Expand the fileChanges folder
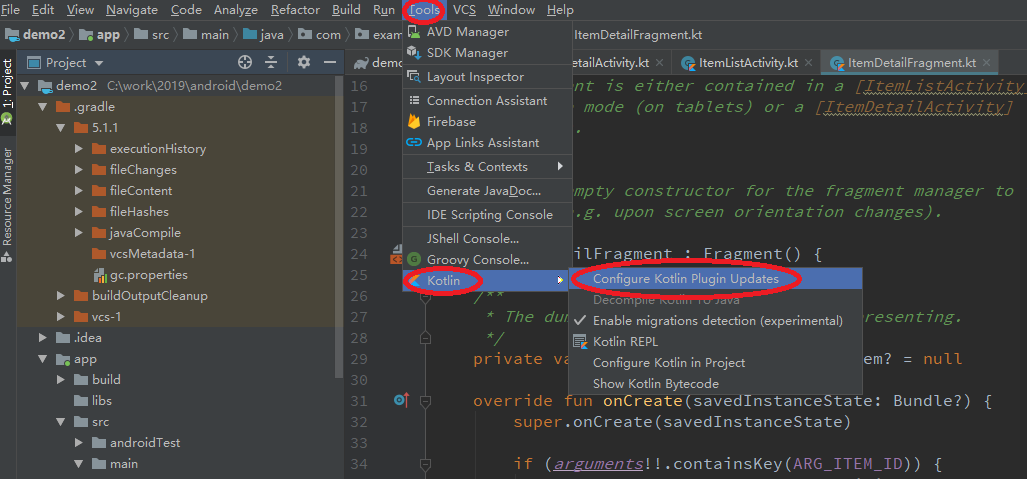Viewport: 1027px width, 479px height. [79, 170]
